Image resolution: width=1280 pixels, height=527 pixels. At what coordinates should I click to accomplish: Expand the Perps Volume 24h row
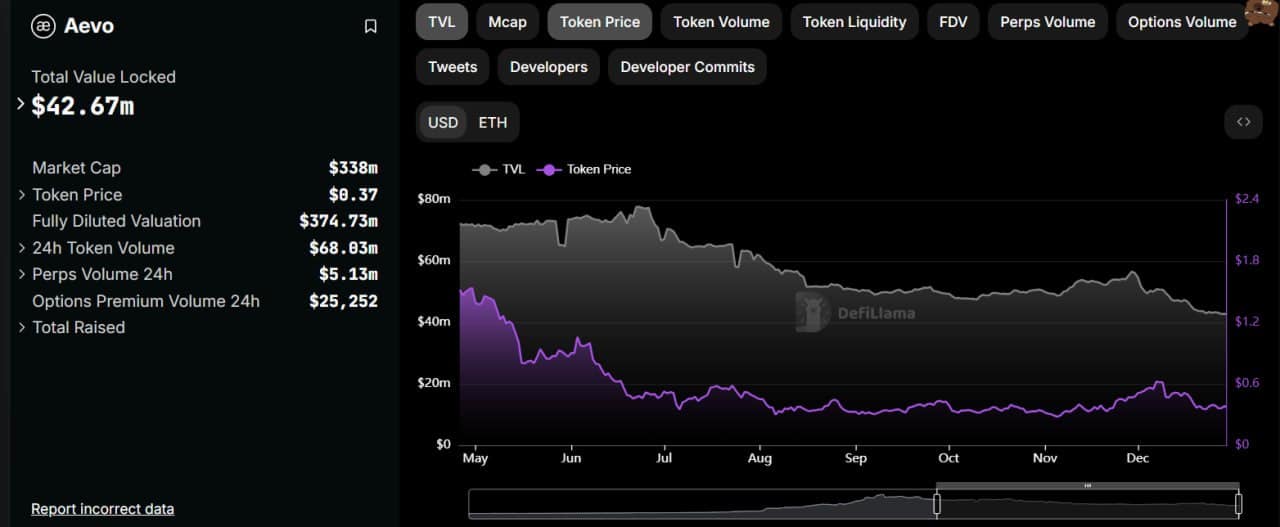click(22, 274)
